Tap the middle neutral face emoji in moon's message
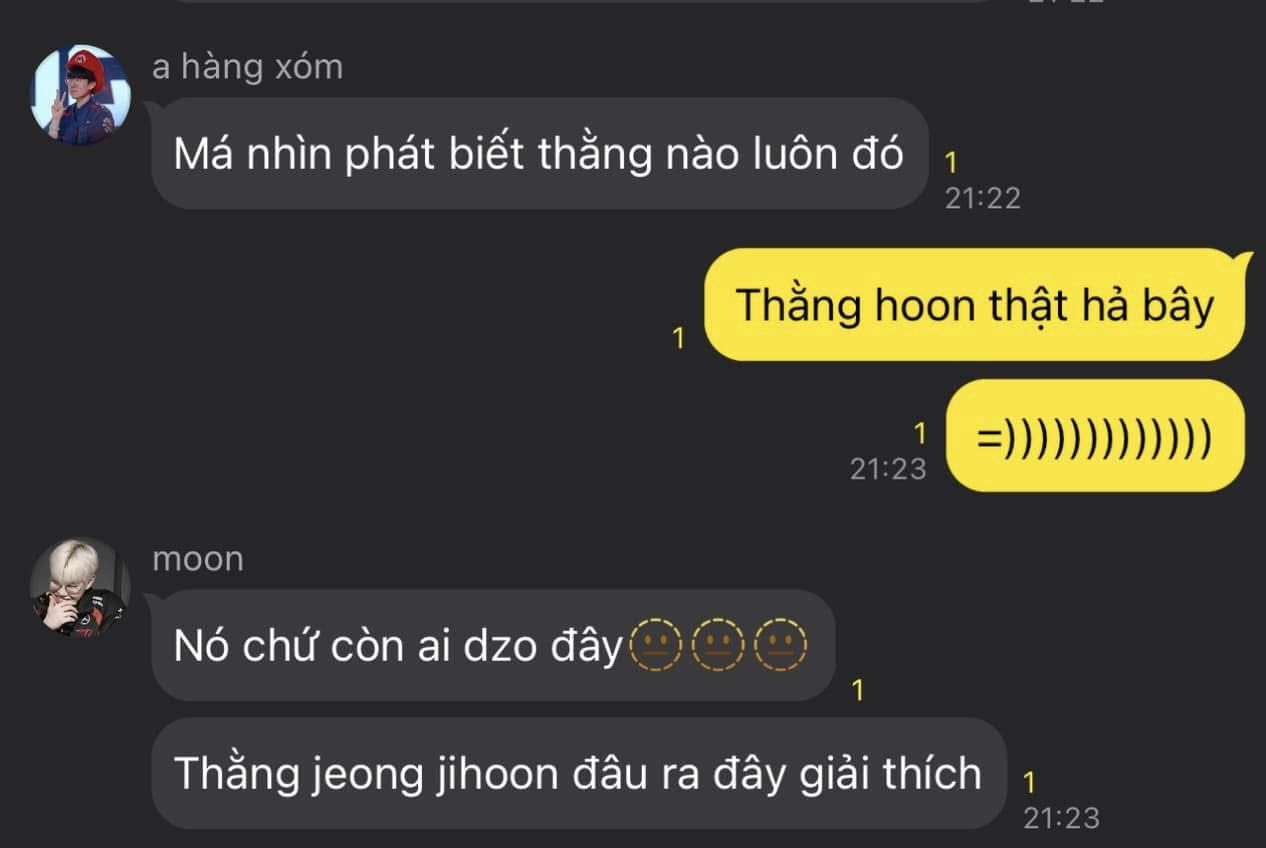The image size is (1266, 848). click(x=718, y=647)
